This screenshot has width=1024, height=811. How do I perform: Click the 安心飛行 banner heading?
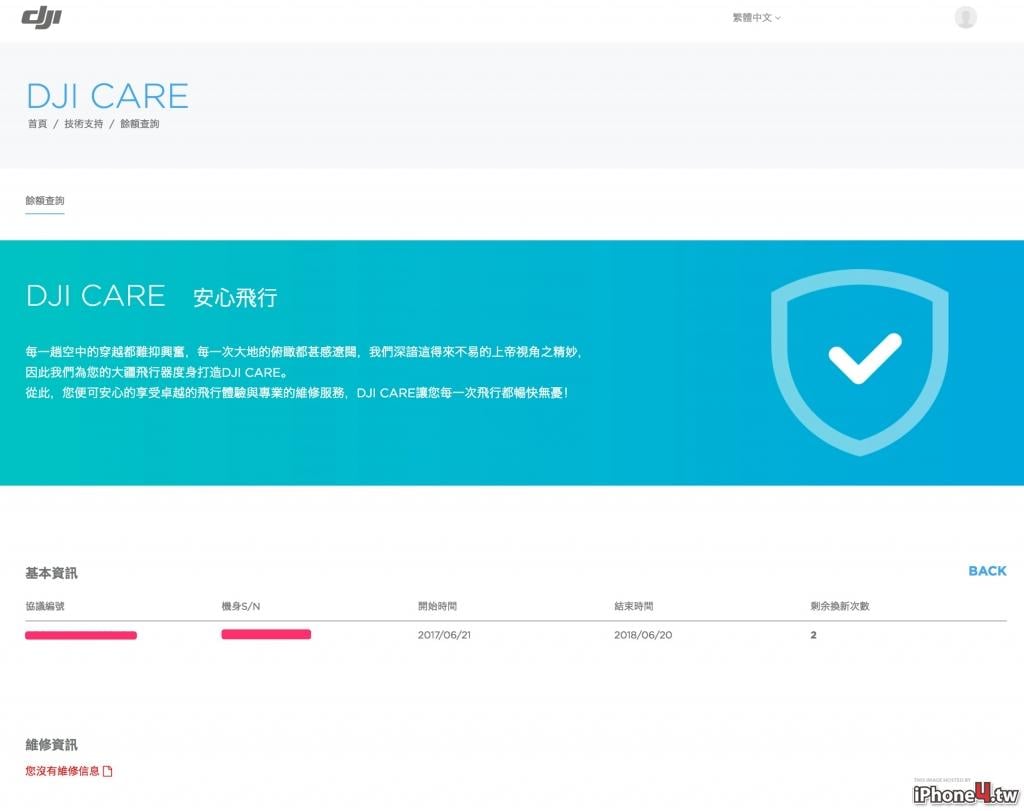[x=235, y=297]
